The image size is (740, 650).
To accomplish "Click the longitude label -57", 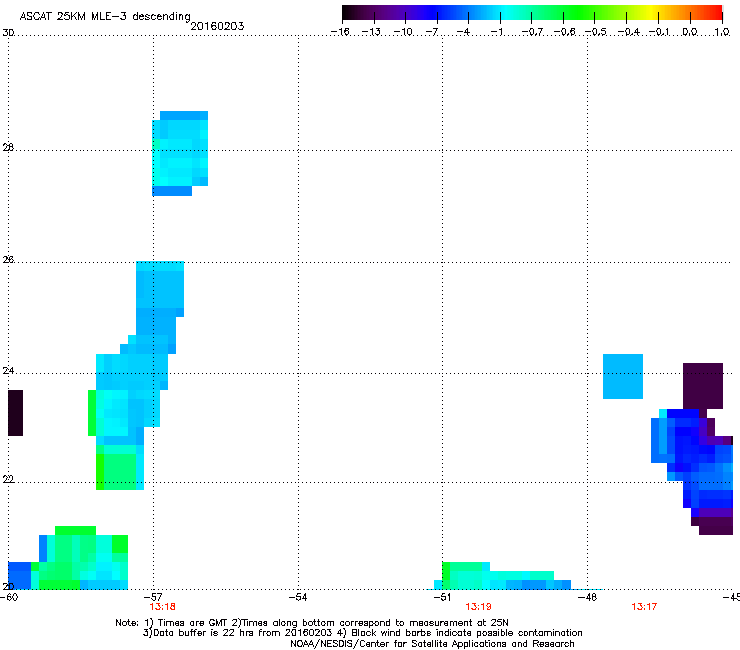I will coord(153,597).
